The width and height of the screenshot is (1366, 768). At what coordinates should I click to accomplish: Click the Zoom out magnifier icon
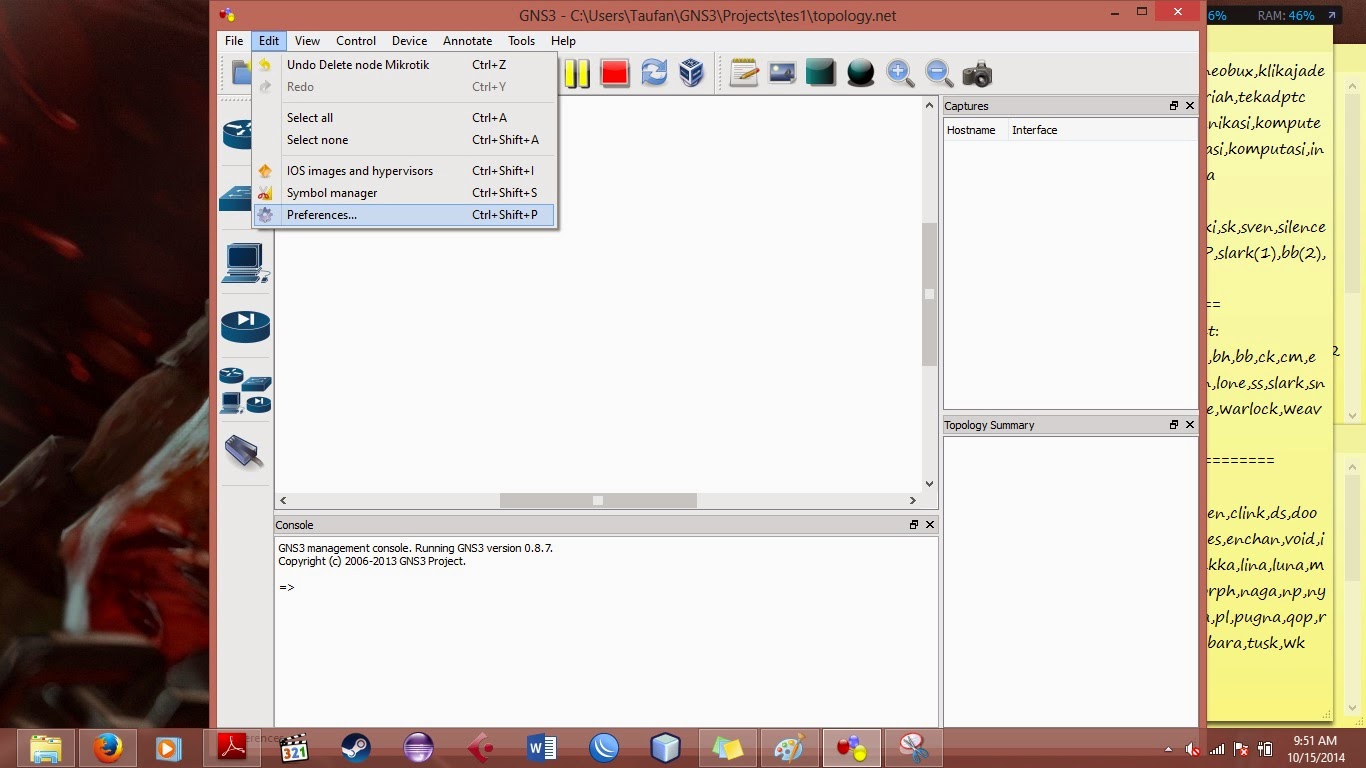tap(938, 73)
